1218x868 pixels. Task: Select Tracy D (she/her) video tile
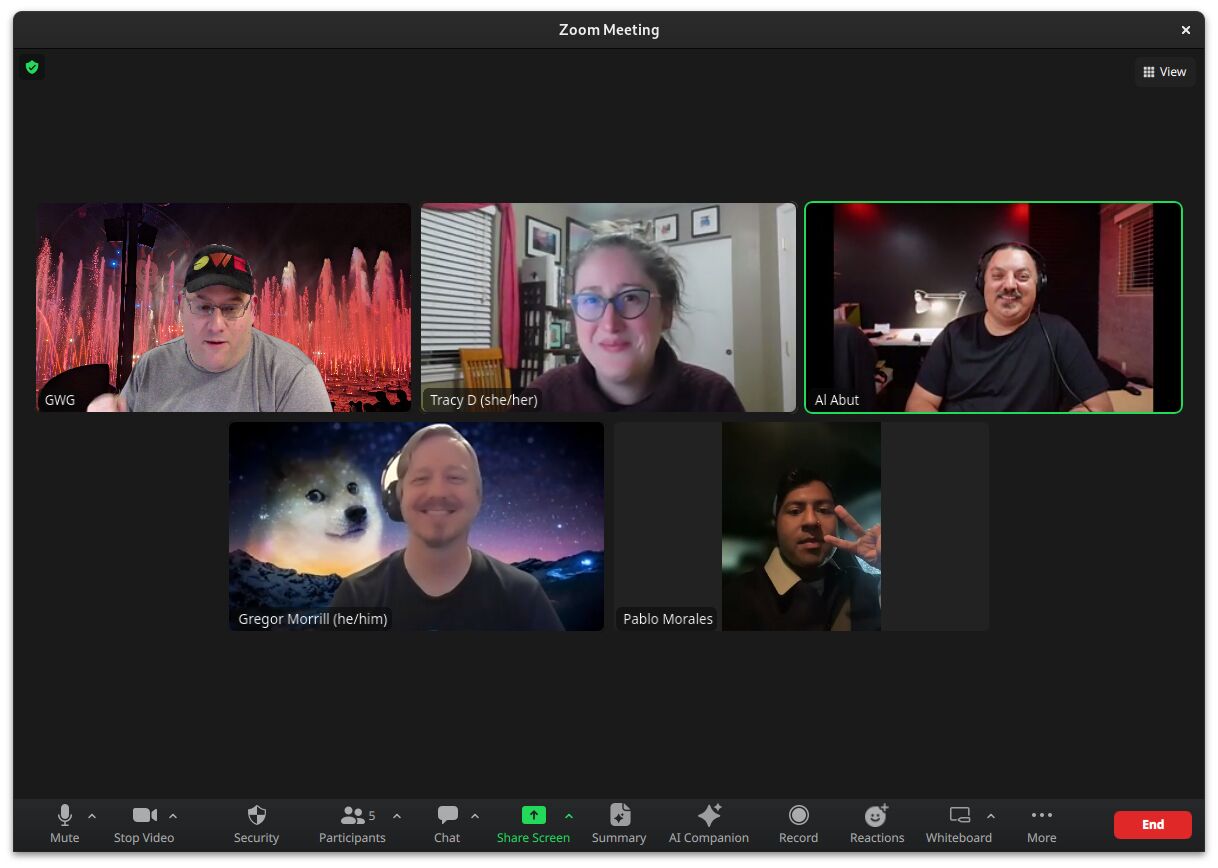point(609,308)
